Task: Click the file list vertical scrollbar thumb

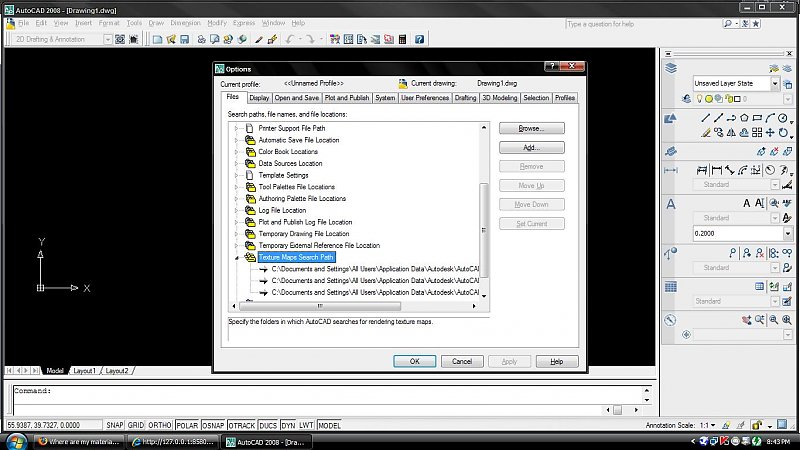Action: click(484, 230)
